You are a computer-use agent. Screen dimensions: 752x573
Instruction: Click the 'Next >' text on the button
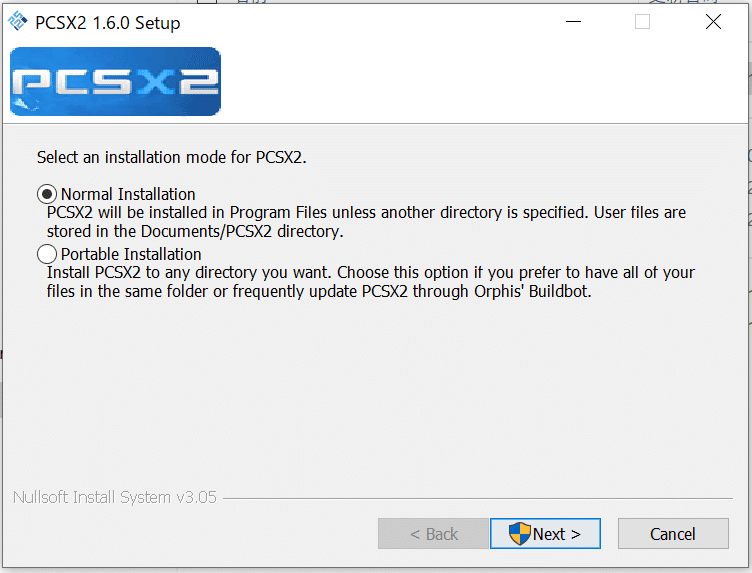557,534
